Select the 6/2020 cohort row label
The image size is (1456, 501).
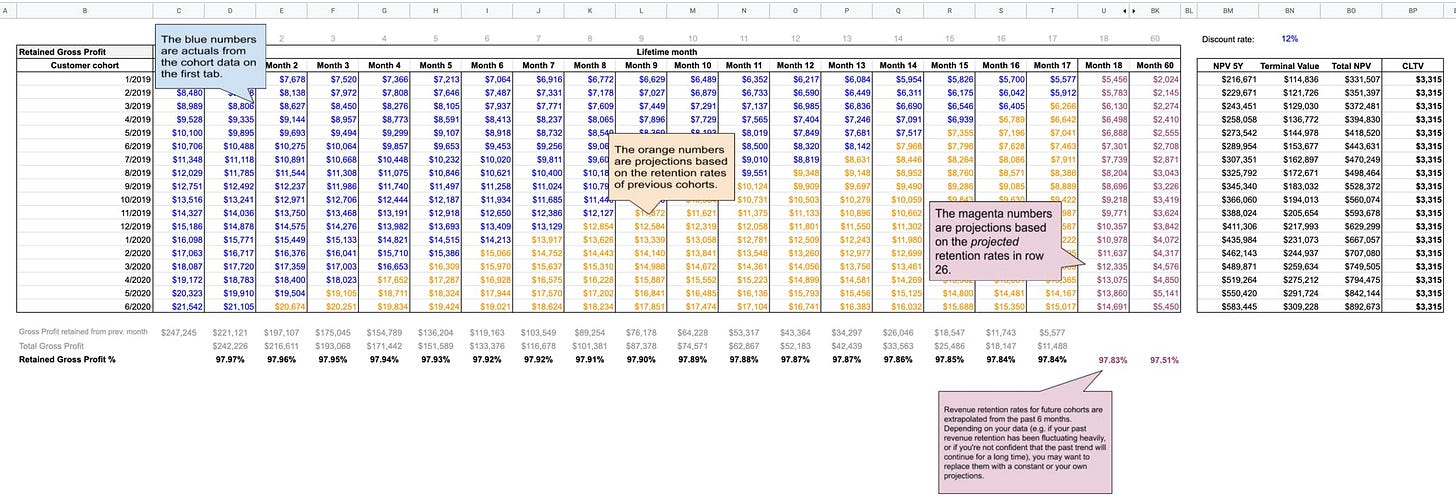(x=137, y=306)
